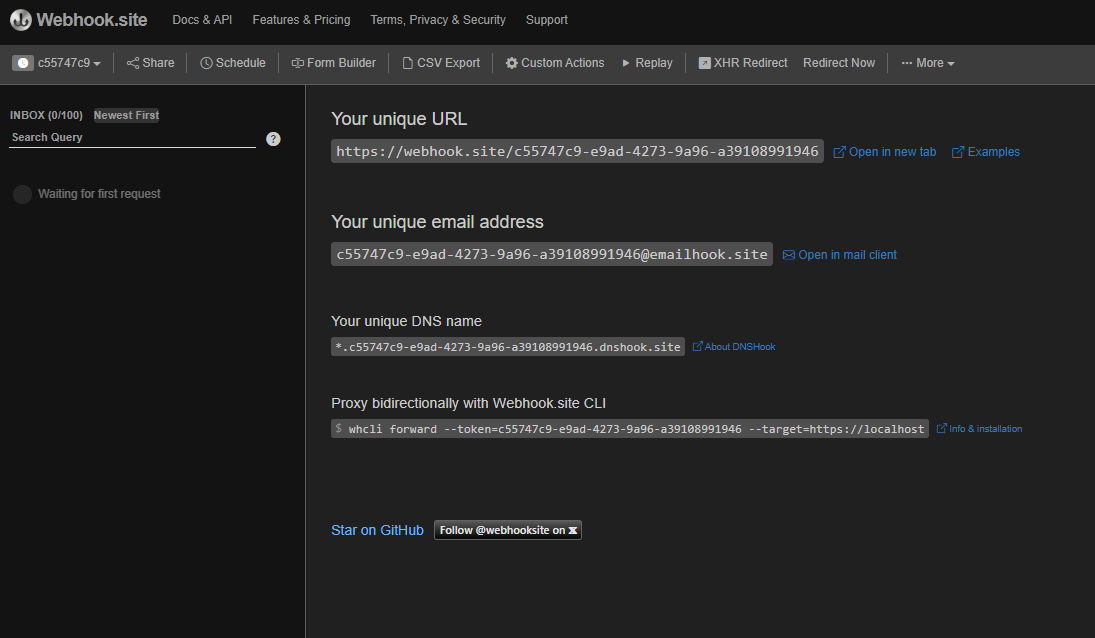Open Terms, Privacy & Security page
The width and height of the screenshot is (1095, 638).
click(x=438, y=20)
